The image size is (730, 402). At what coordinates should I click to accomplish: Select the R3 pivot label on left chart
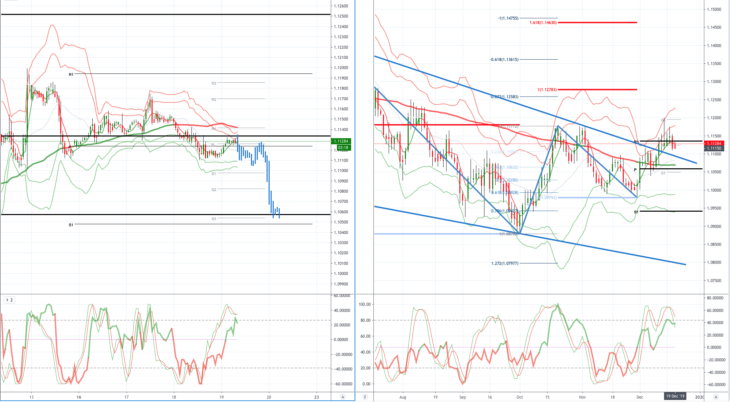[71, 74]
